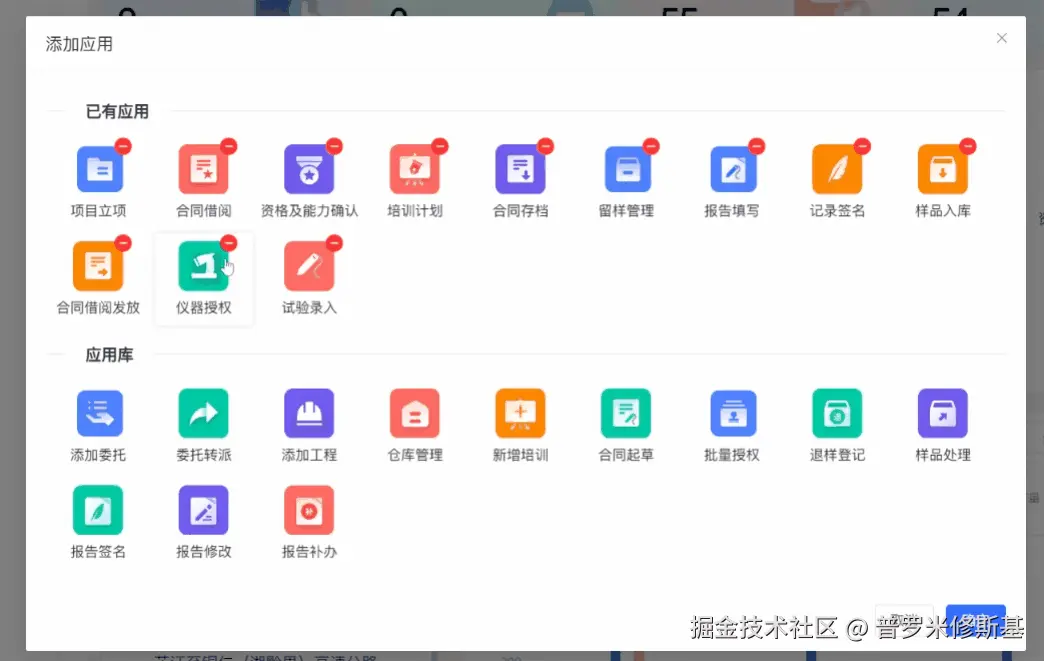The height and width of the screenshot is (661, 1044).
Task: Remove 合同借阅发放 using the minus badge
Action: click(x=121, y=242)
